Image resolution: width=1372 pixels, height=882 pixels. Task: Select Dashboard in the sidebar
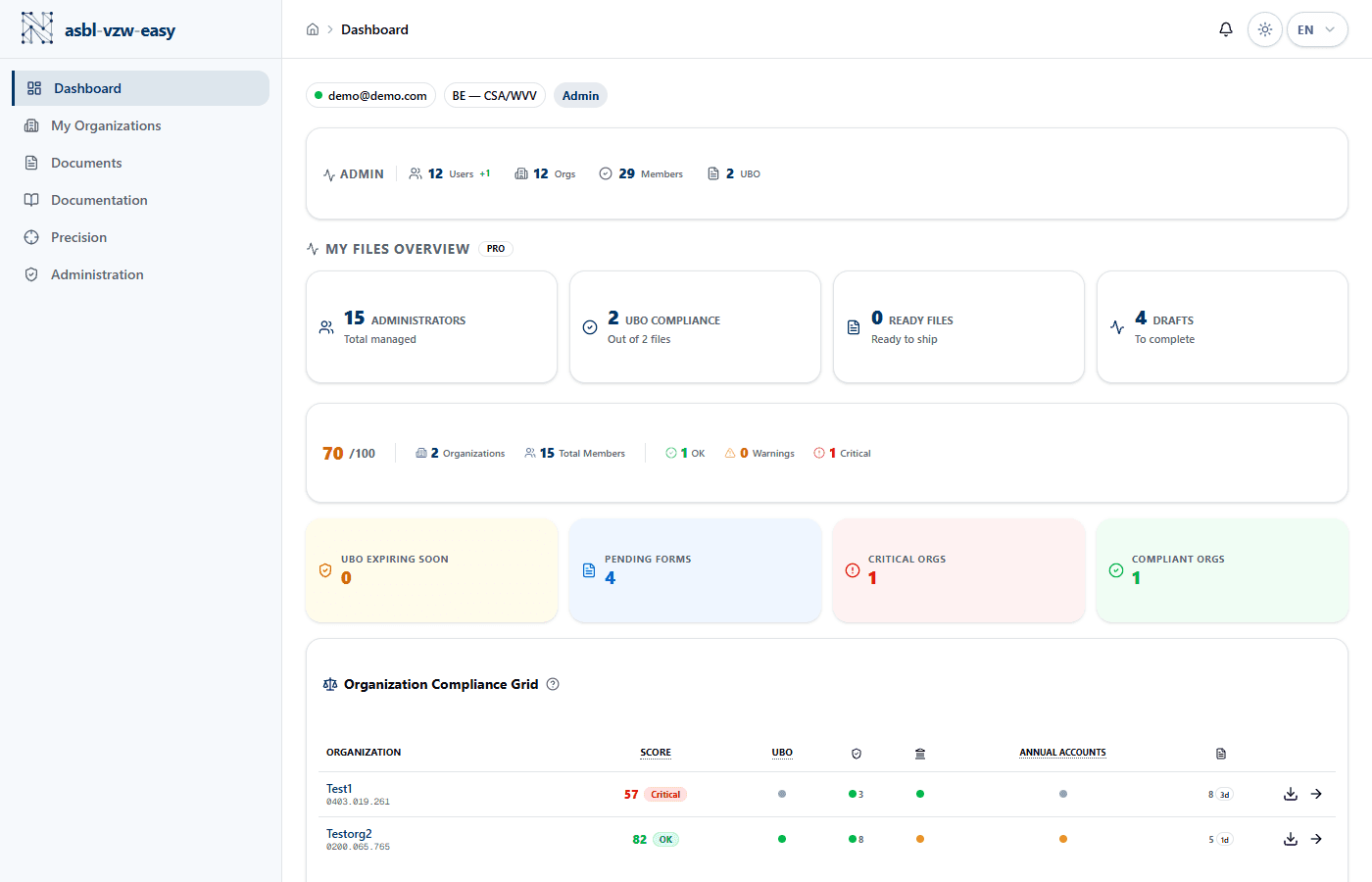(141, 88)
